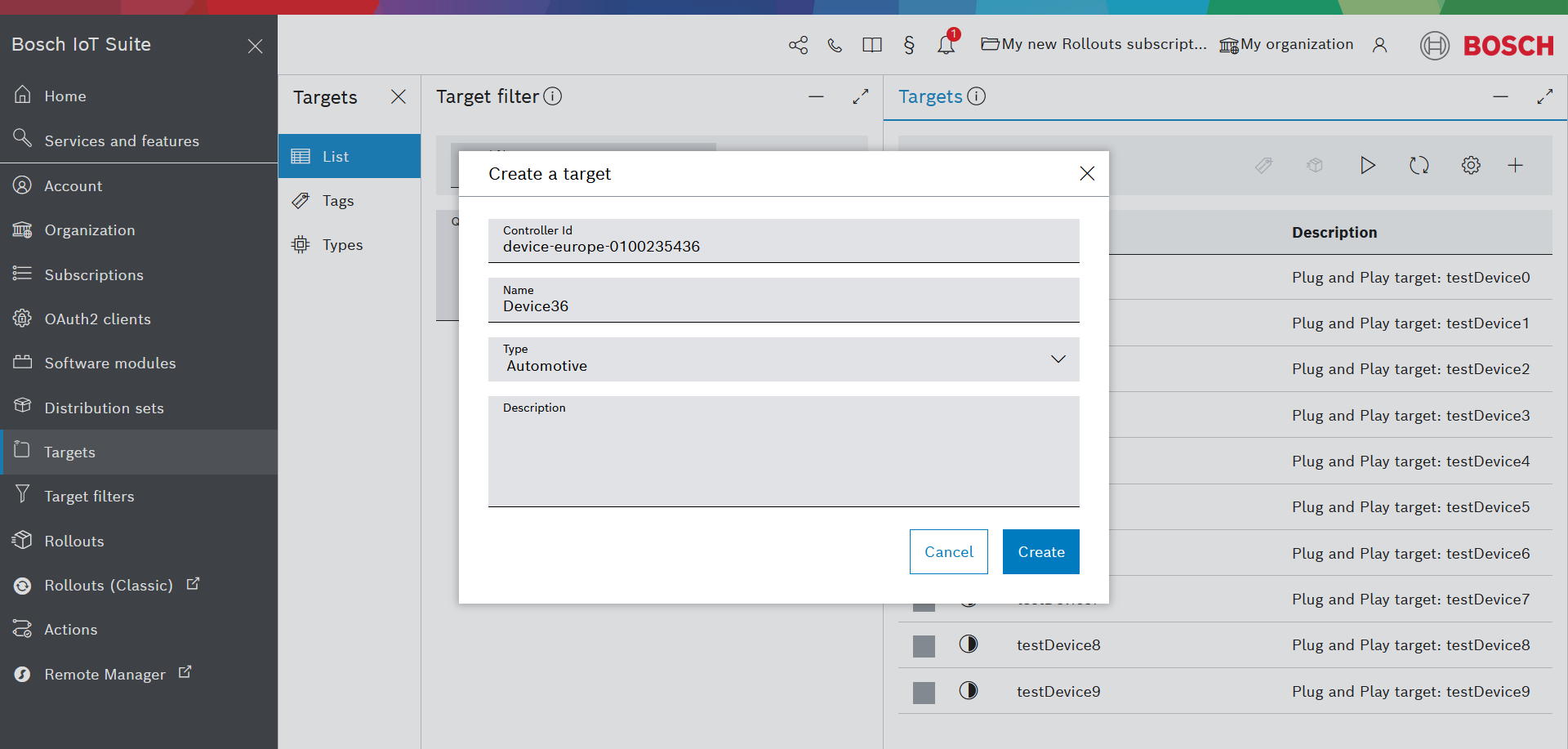Click the refresh targets icon
This screenshot has height=749, width=1568.
[1419, 166]
